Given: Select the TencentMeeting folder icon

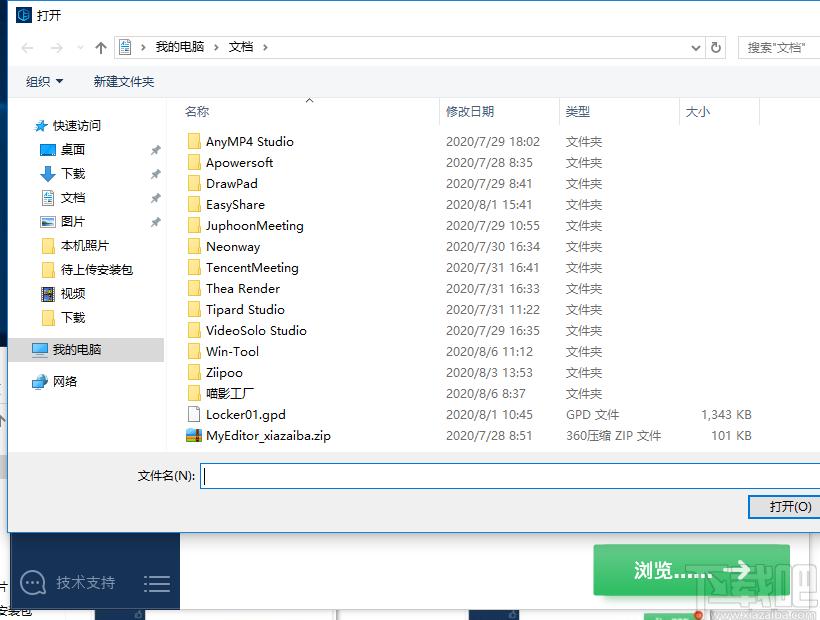Looking at the screenshot, I should click(194, 267).
